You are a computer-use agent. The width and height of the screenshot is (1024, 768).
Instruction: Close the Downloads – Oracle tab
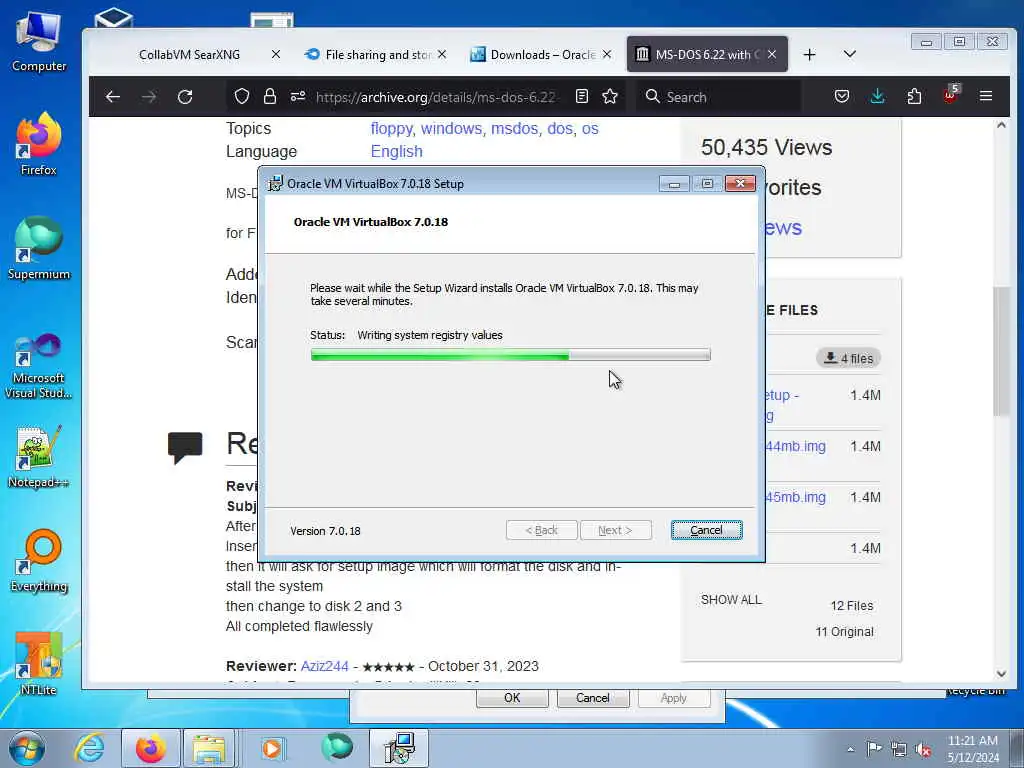607,54
